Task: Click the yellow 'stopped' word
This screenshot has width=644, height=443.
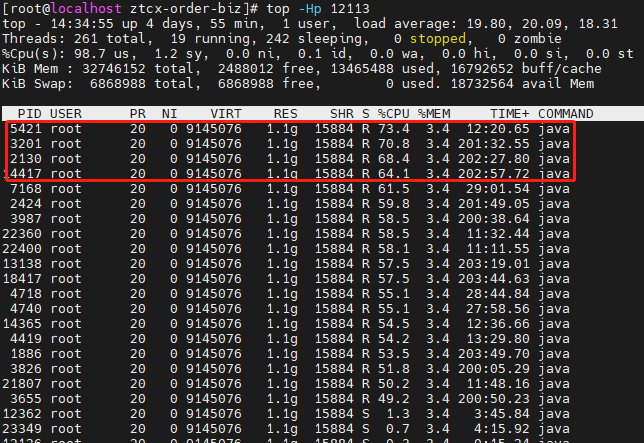Action: pos(437,39)
